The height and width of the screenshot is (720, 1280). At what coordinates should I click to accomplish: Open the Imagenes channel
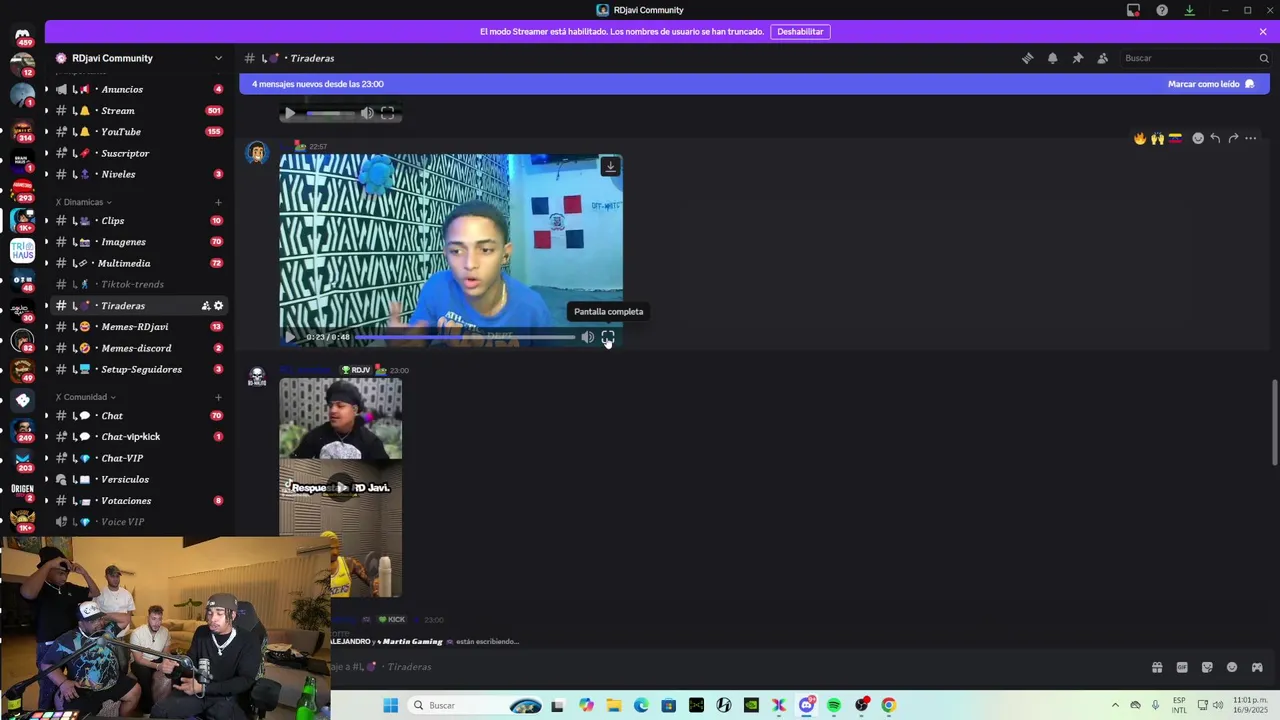click(x=124, y=241)
